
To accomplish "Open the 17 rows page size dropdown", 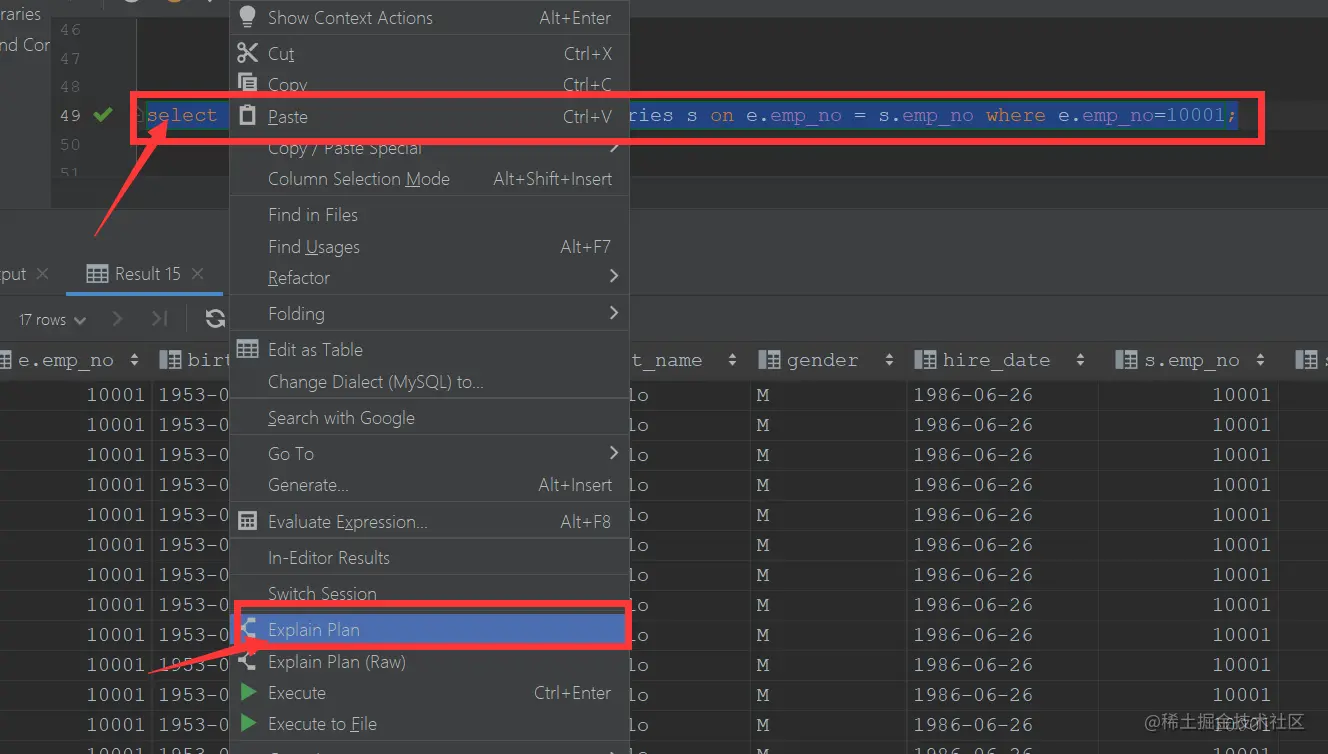I will click(x=53, y=320).
